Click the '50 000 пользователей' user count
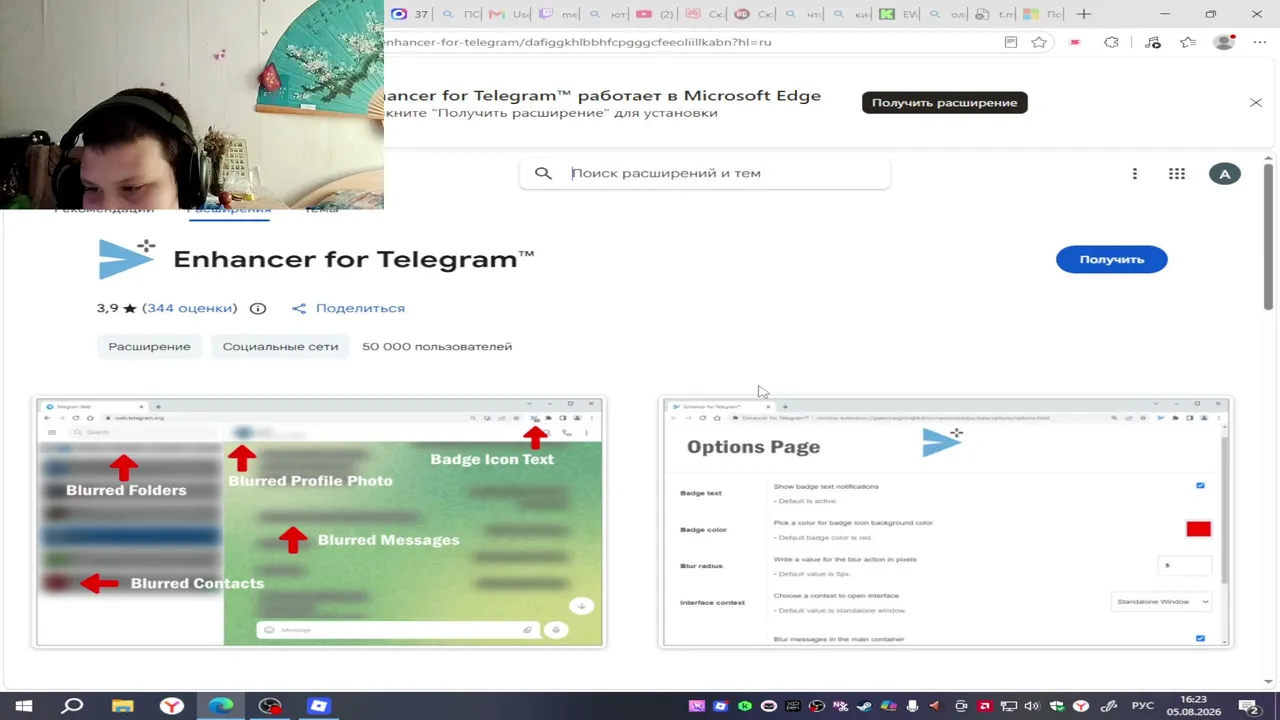This screenshot has width=1280, height=720. pyautogui.click(x=437, y=346)
